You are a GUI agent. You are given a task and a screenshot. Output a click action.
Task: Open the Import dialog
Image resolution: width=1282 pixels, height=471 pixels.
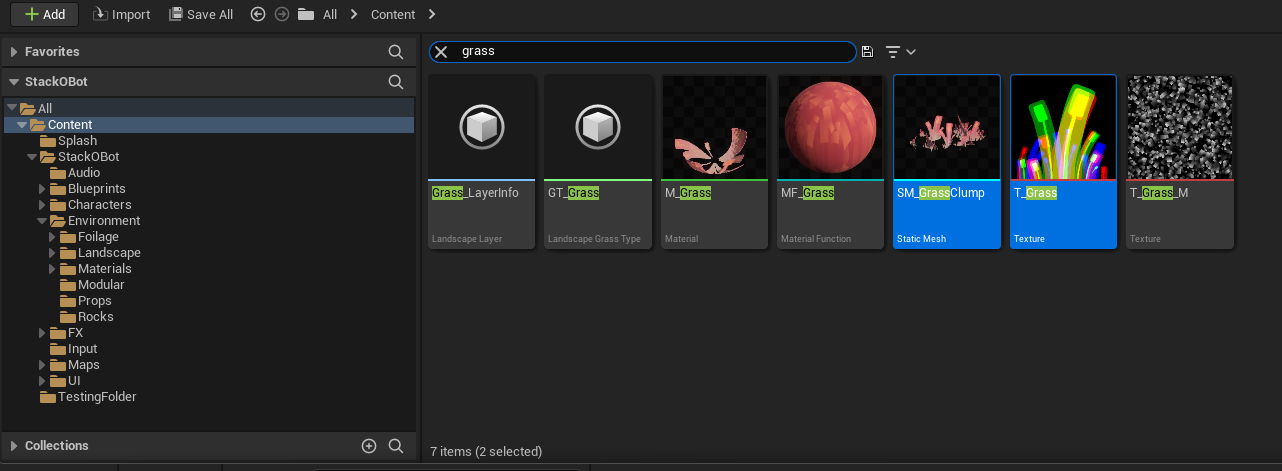pos(121,14)
